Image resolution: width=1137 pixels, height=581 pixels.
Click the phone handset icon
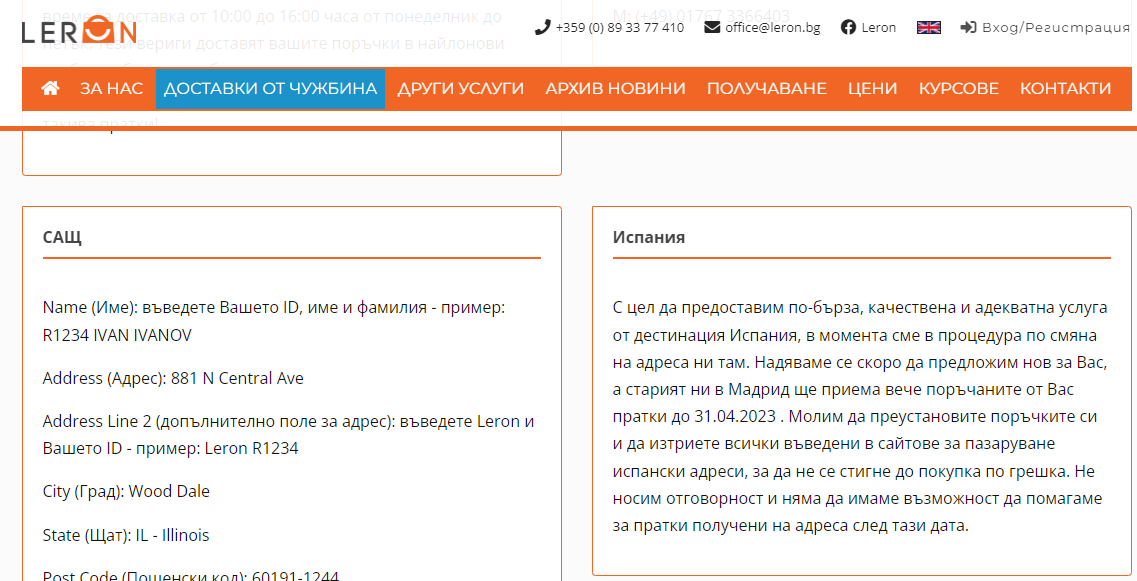click(542, 27)
